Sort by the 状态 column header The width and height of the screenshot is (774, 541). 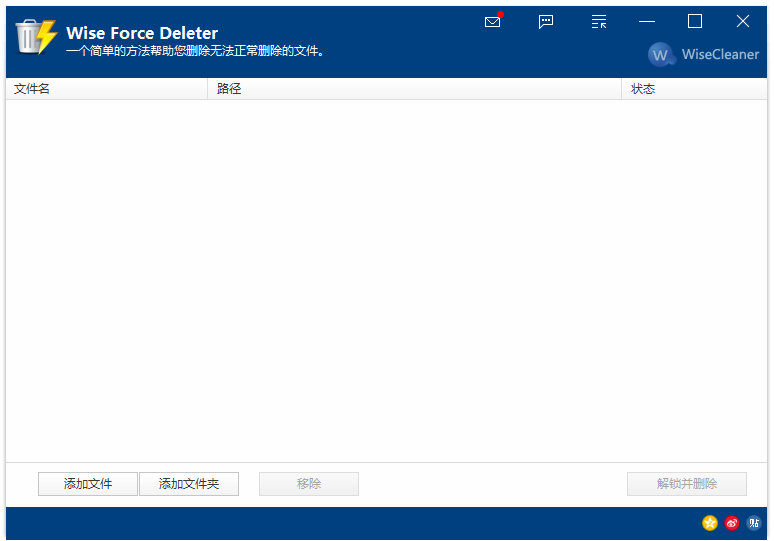pyautogui.click(x=693, y=89)
